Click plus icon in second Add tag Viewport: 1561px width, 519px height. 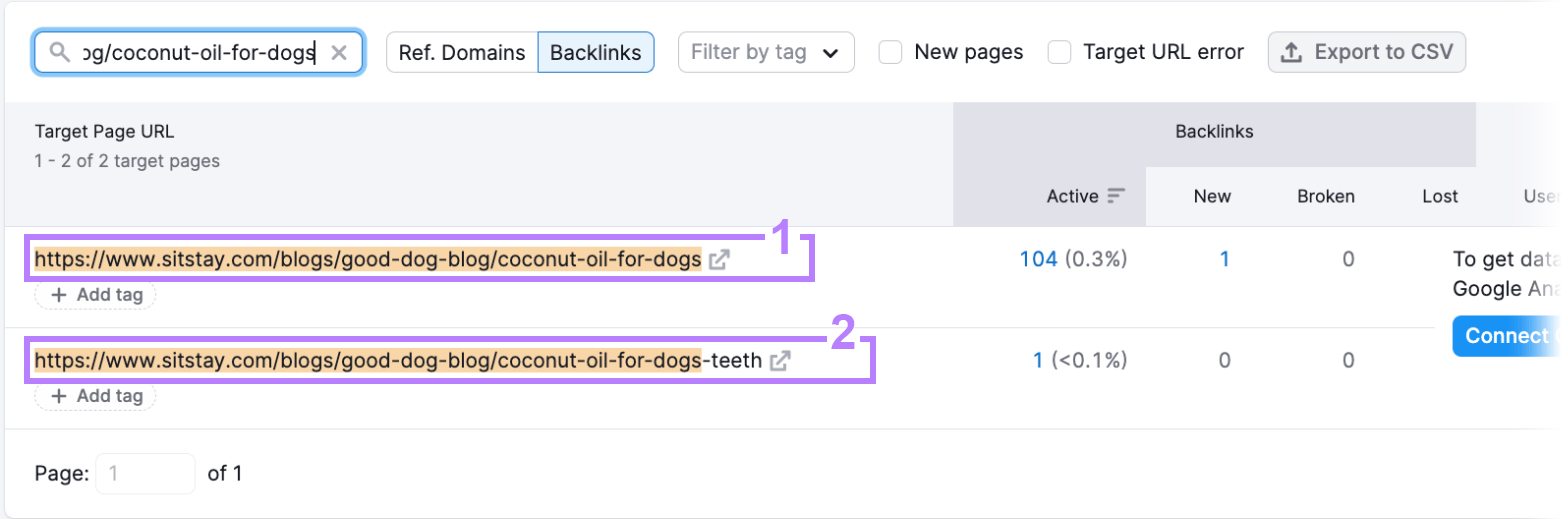click(x=59, y=396)
